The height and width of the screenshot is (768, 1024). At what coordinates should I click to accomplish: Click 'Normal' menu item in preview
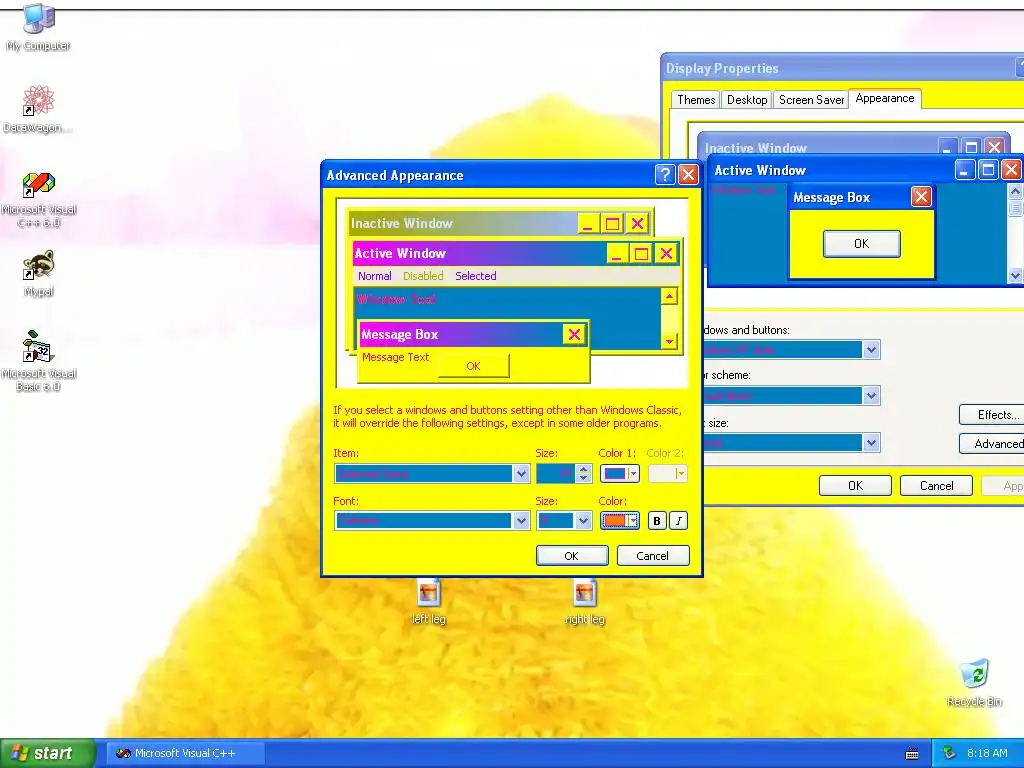(x=375, y=276)
